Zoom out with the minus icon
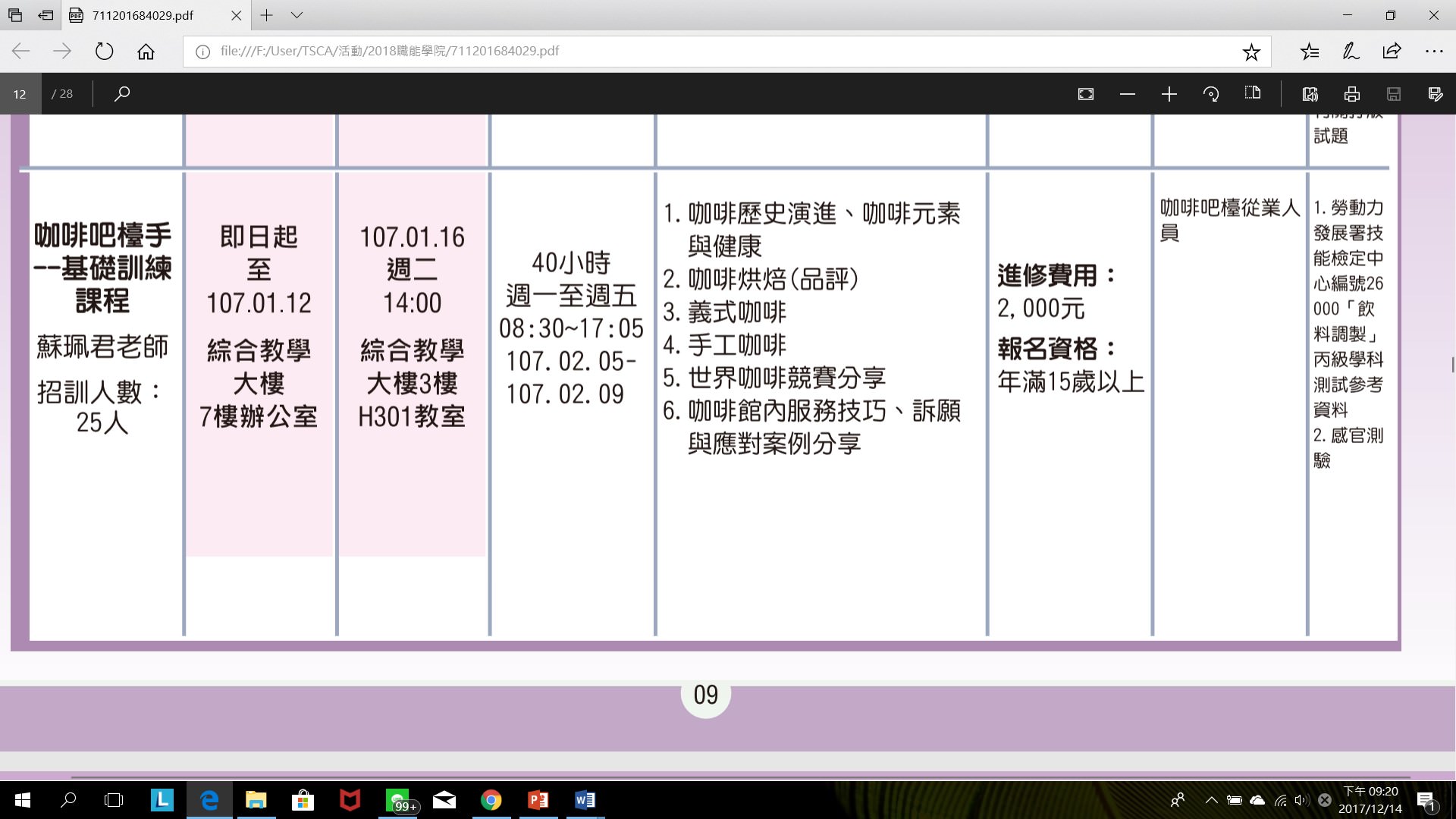 (1127, 94)
